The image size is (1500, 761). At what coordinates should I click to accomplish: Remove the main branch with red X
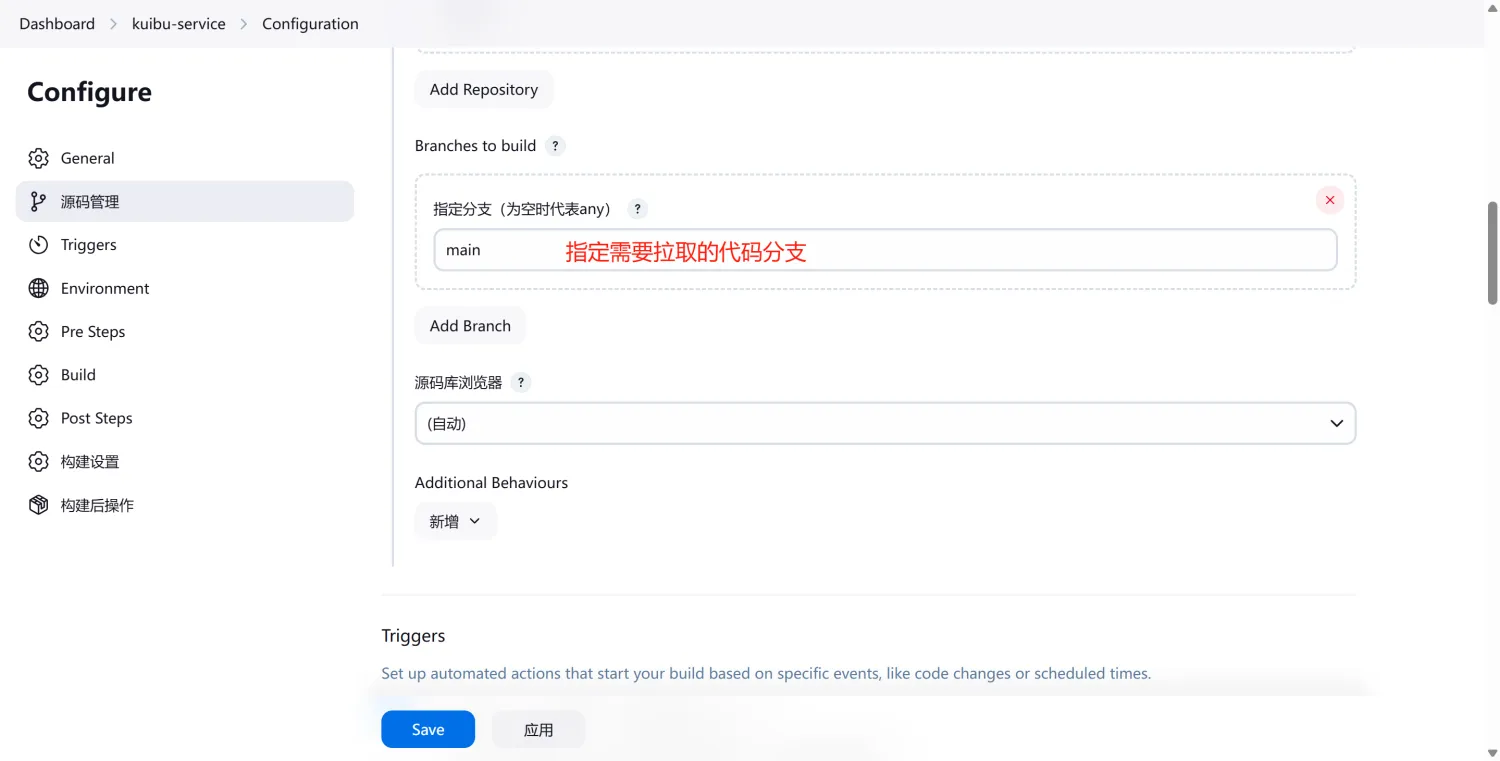(x=1329, y=200)
